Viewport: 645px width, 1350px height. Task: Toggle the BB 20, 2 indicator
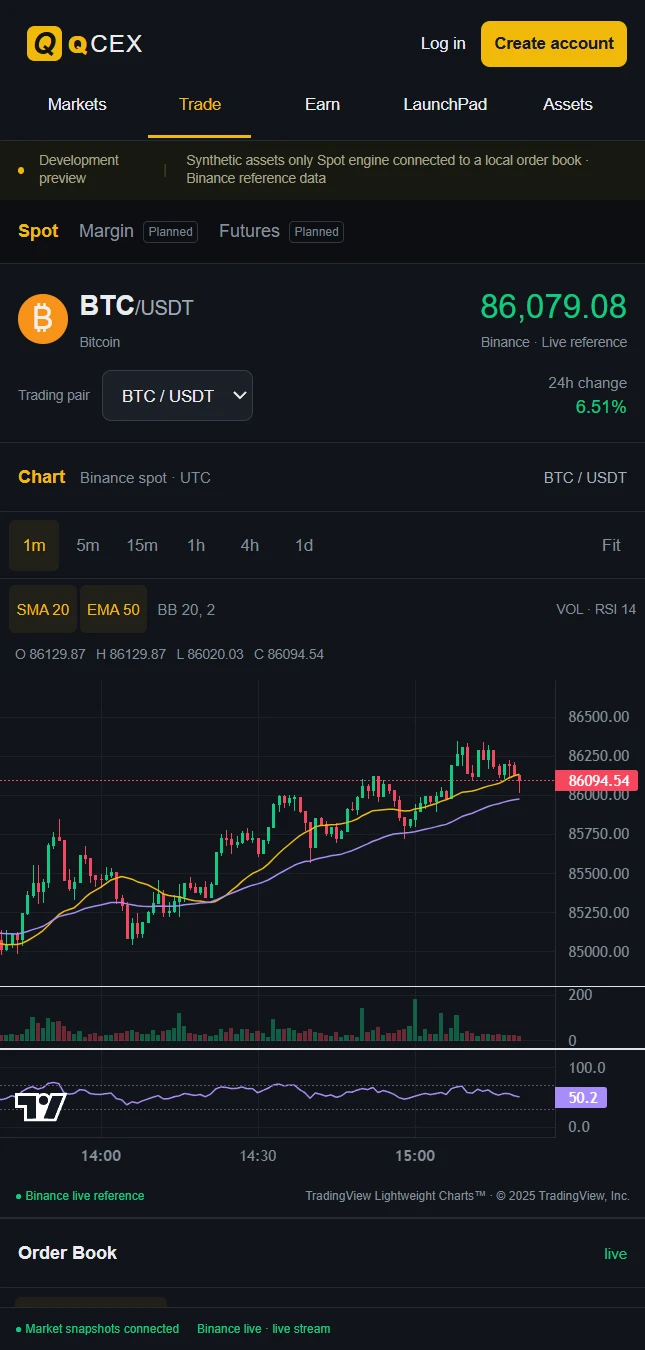(x=186, y=609)
